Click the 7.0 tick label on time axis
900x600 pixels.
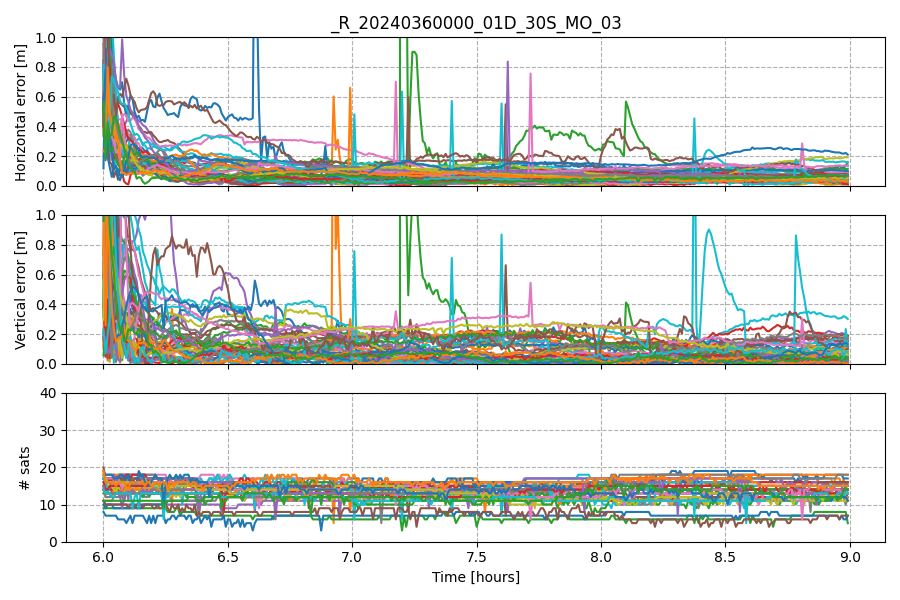(352, 558)
